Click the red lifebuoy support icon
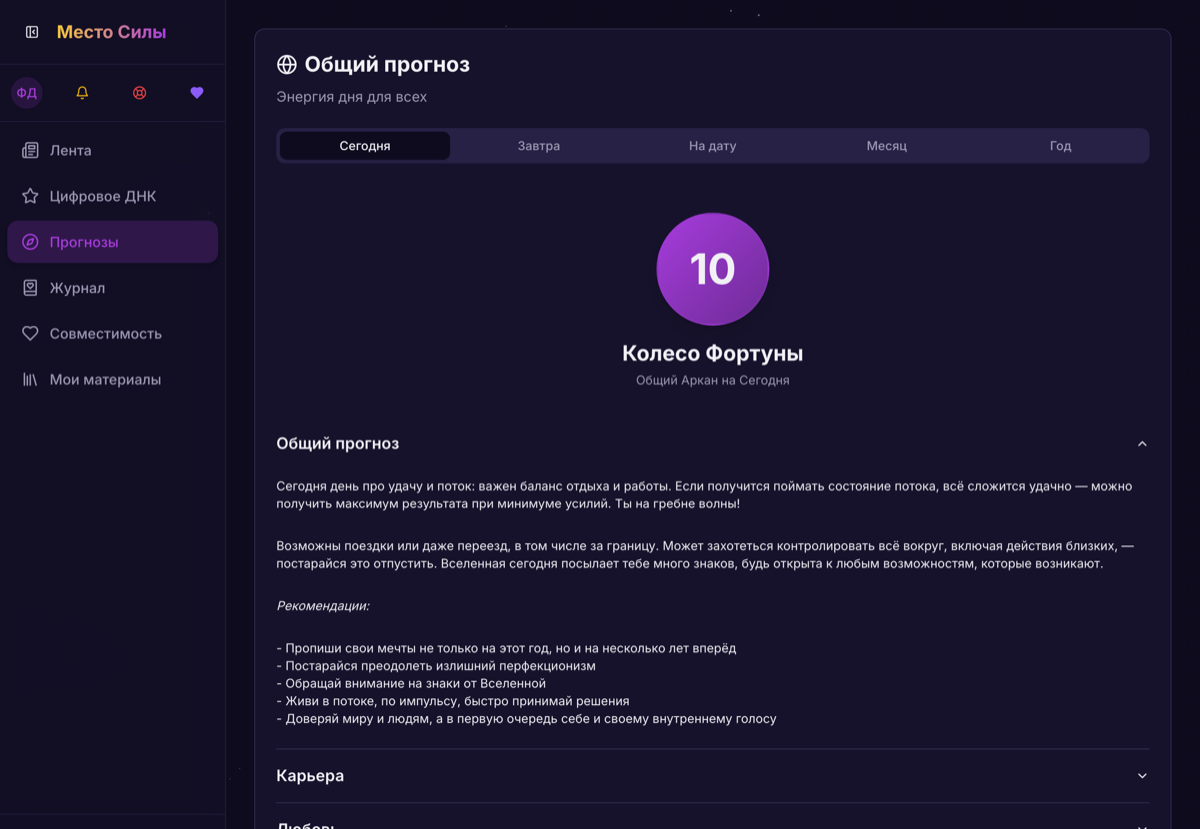1200x829 pixels. [x=140, y=93]
